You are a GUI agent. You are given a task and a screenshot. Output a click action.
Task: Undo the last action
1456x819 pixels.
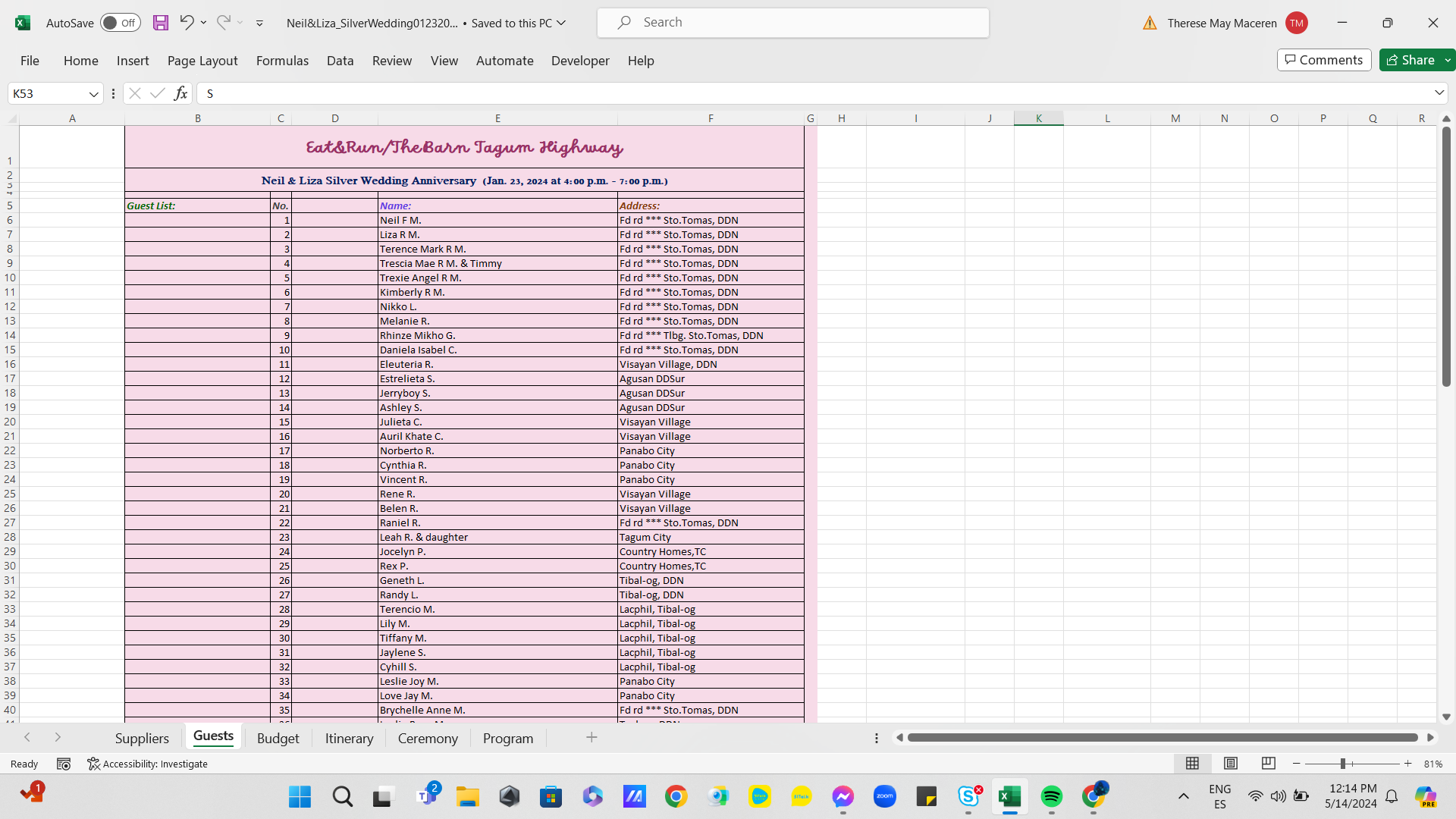(x=187, y=23)
